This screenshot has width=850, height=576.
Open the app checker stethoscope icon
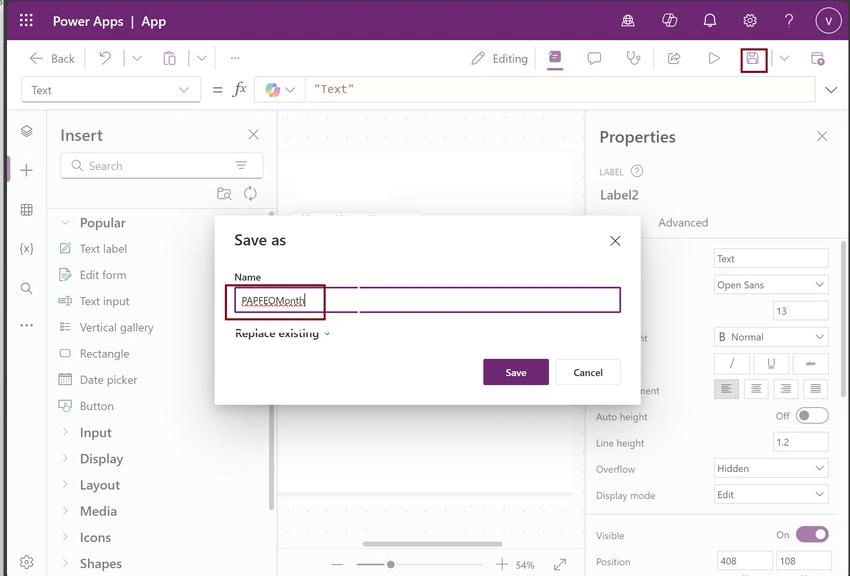tap(633, 58)
